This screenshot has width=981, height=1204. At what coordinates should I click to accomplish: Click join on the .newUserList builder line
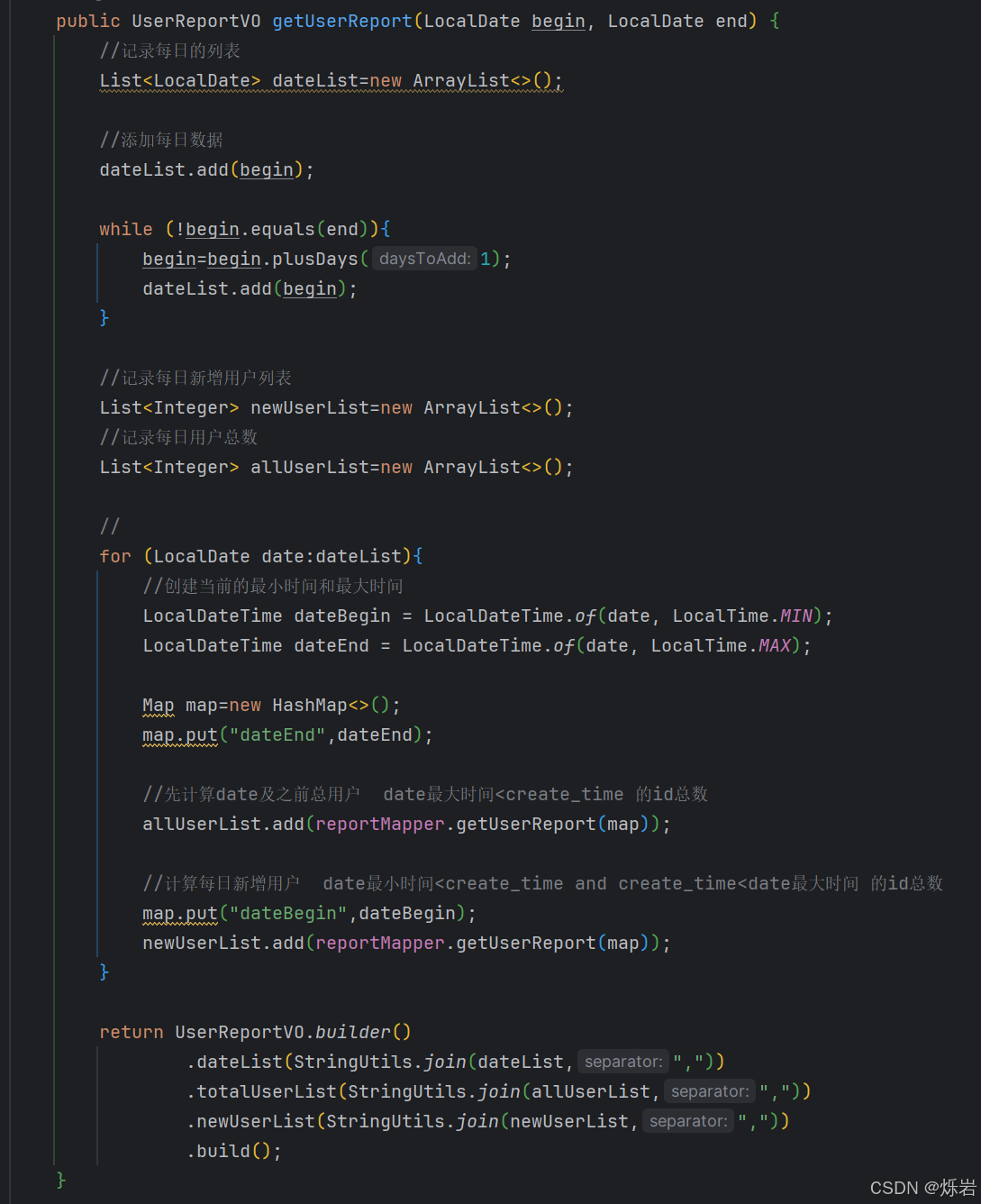[477, 1121]
